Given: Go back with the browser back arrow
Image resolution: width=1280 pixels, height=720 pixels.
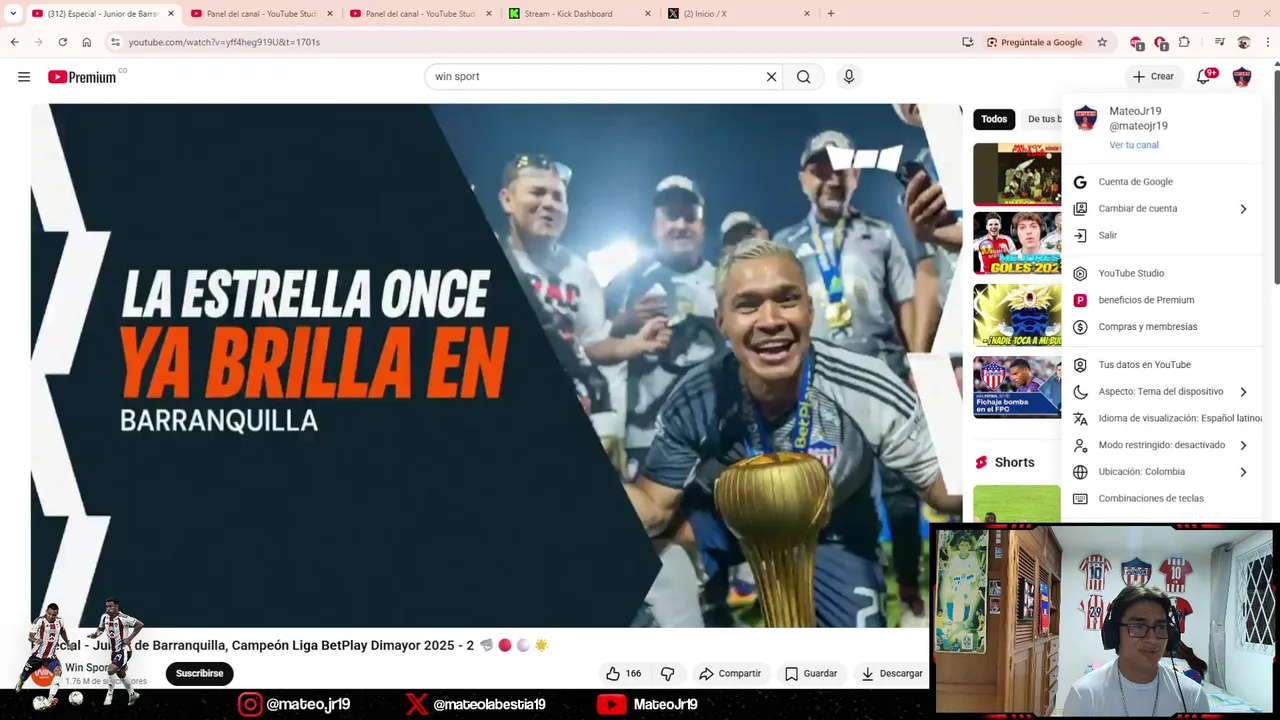Looking at the screenshot, I should tap(14, 42).
